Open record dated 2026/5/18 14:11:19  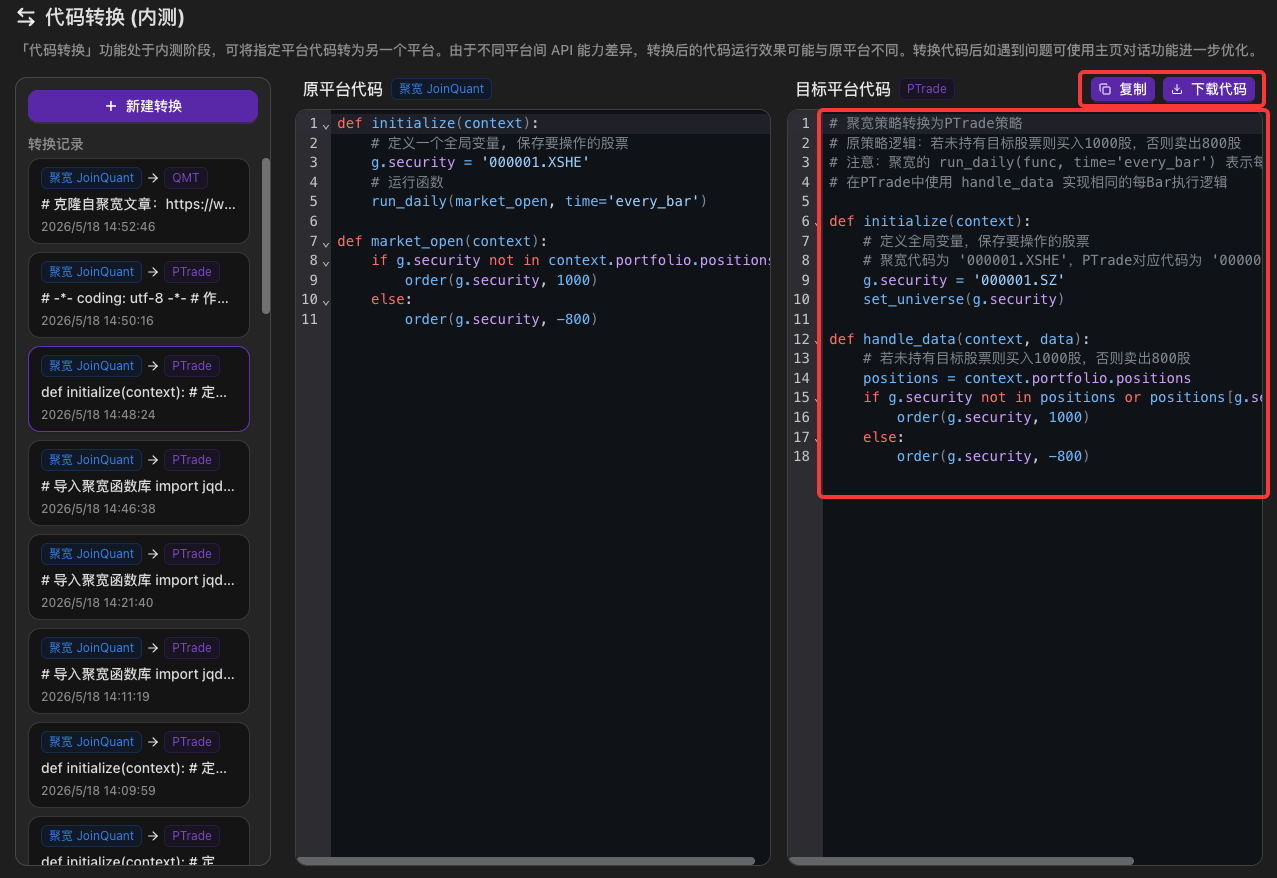[x=139, y=670]
